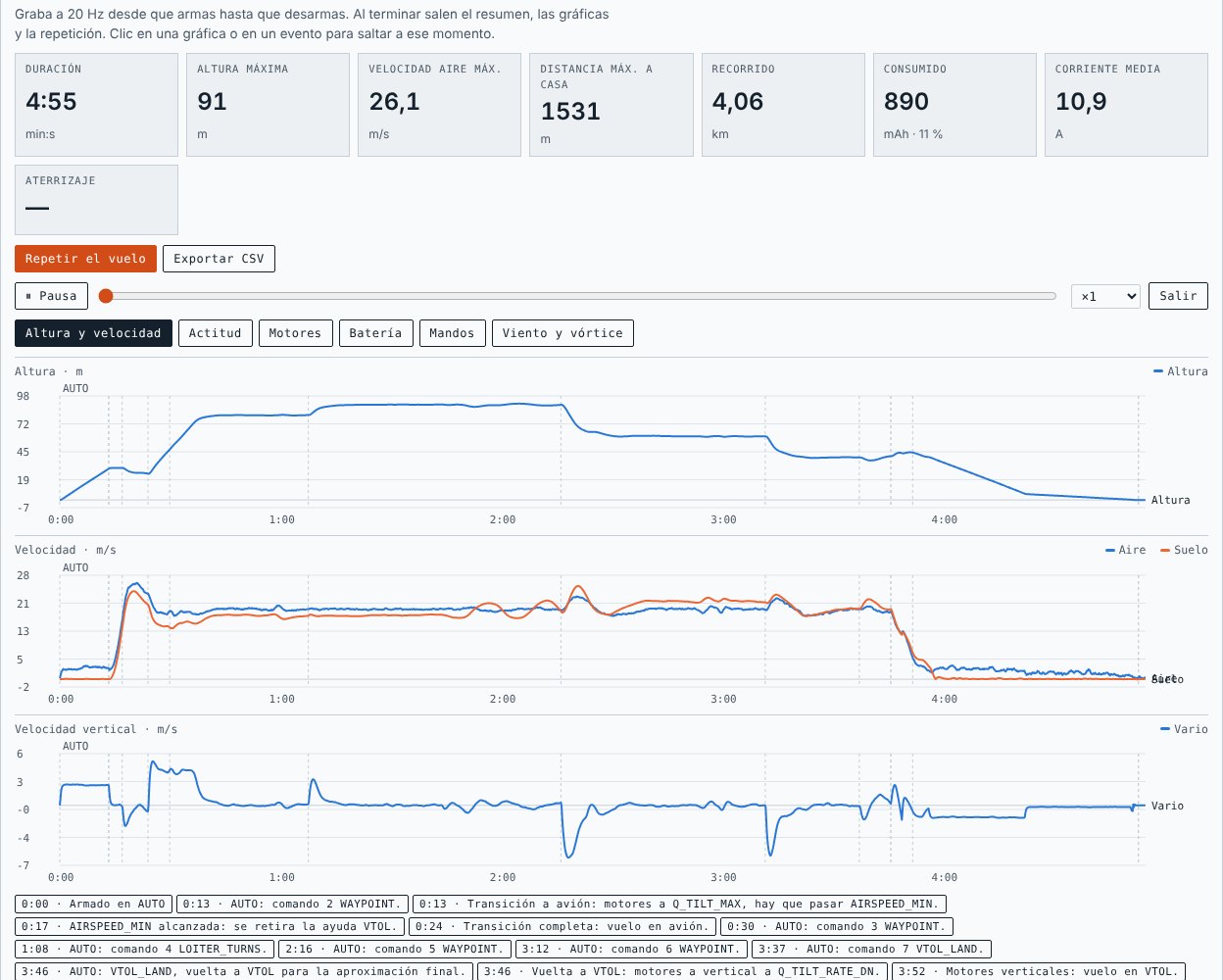Toggle the Vario legend entry
Image resolution: width=1223 pixels, height=980 pixels.
click(1184, 729)
